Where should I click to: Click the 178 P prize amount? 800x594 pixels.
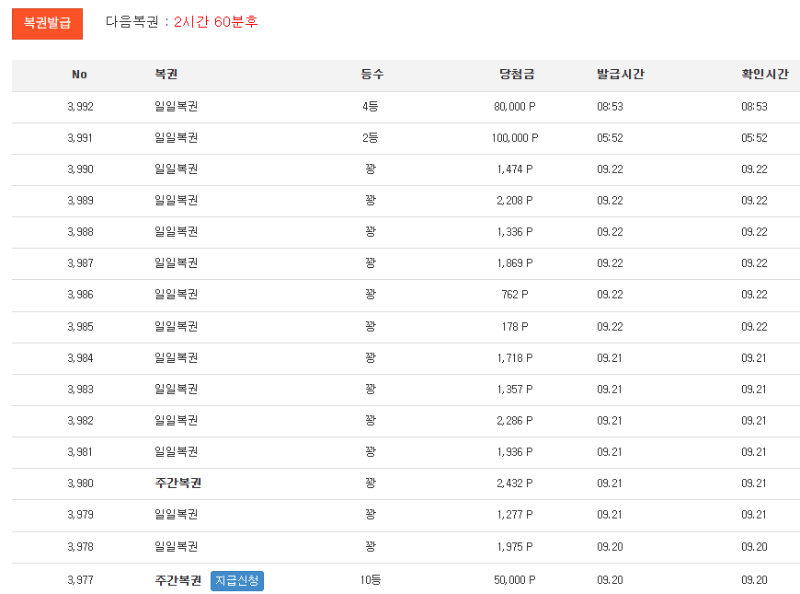[x=515, y=327]
